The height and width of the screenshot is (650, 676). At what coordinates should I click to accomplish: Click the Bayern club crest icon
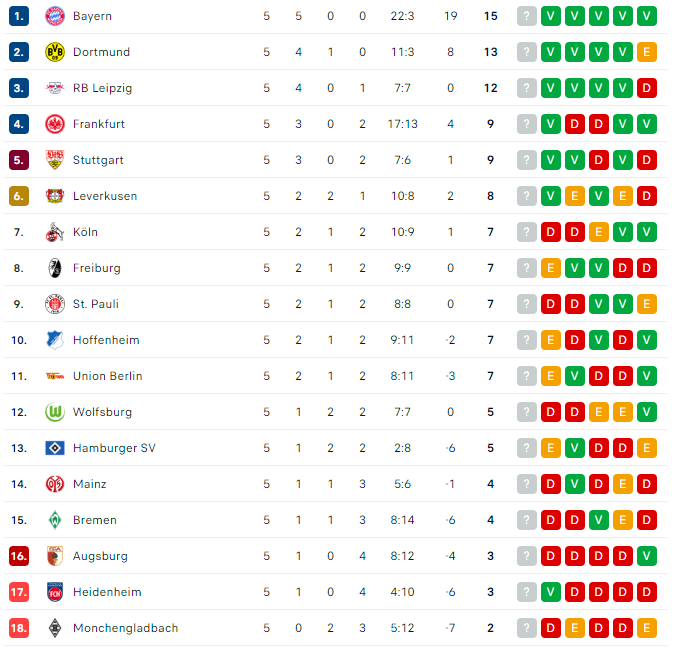[x=54, y=16]
